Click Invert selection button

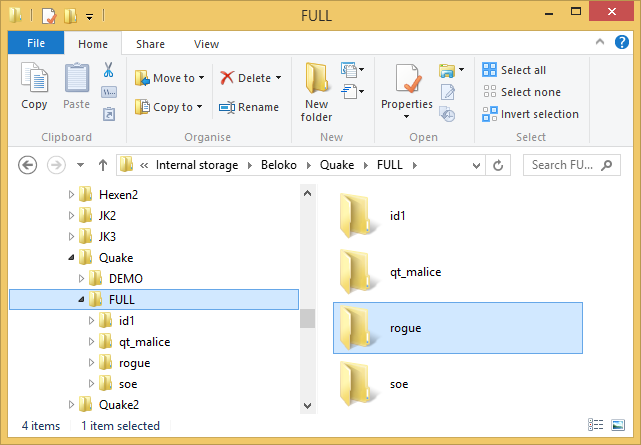[x=530, y=114]
